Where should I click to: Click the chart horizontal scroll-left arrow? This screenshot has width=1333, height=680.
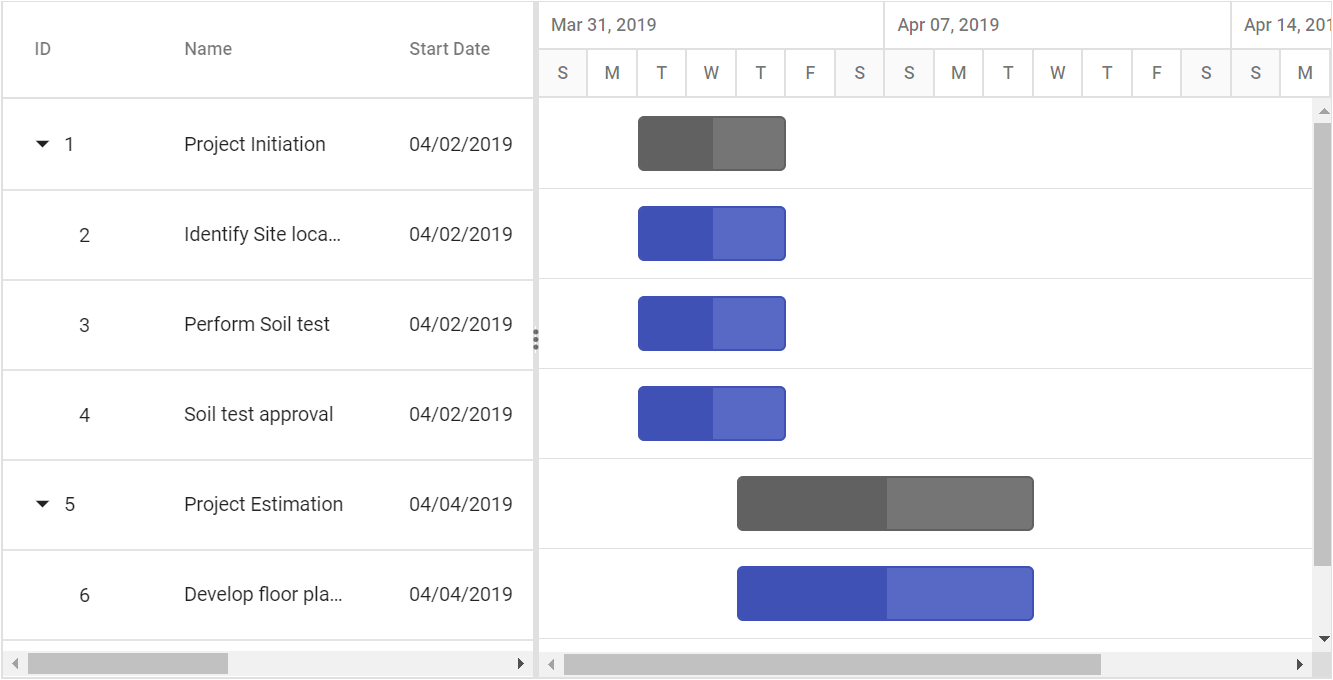(551, 664)
